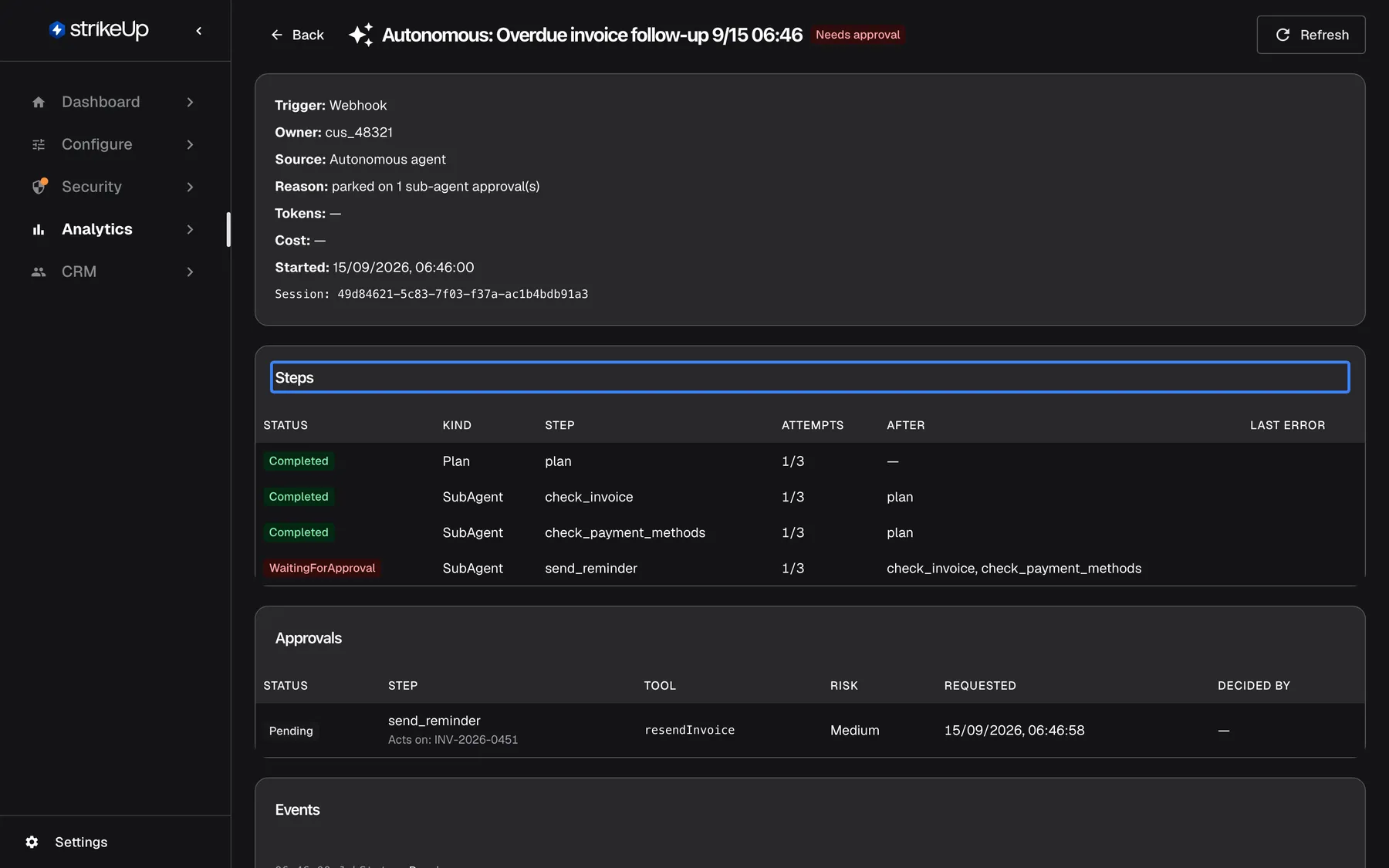Click Completed badge in check_invoice row
This screenshot has height=868, width=1389.
tap(299, 496)
